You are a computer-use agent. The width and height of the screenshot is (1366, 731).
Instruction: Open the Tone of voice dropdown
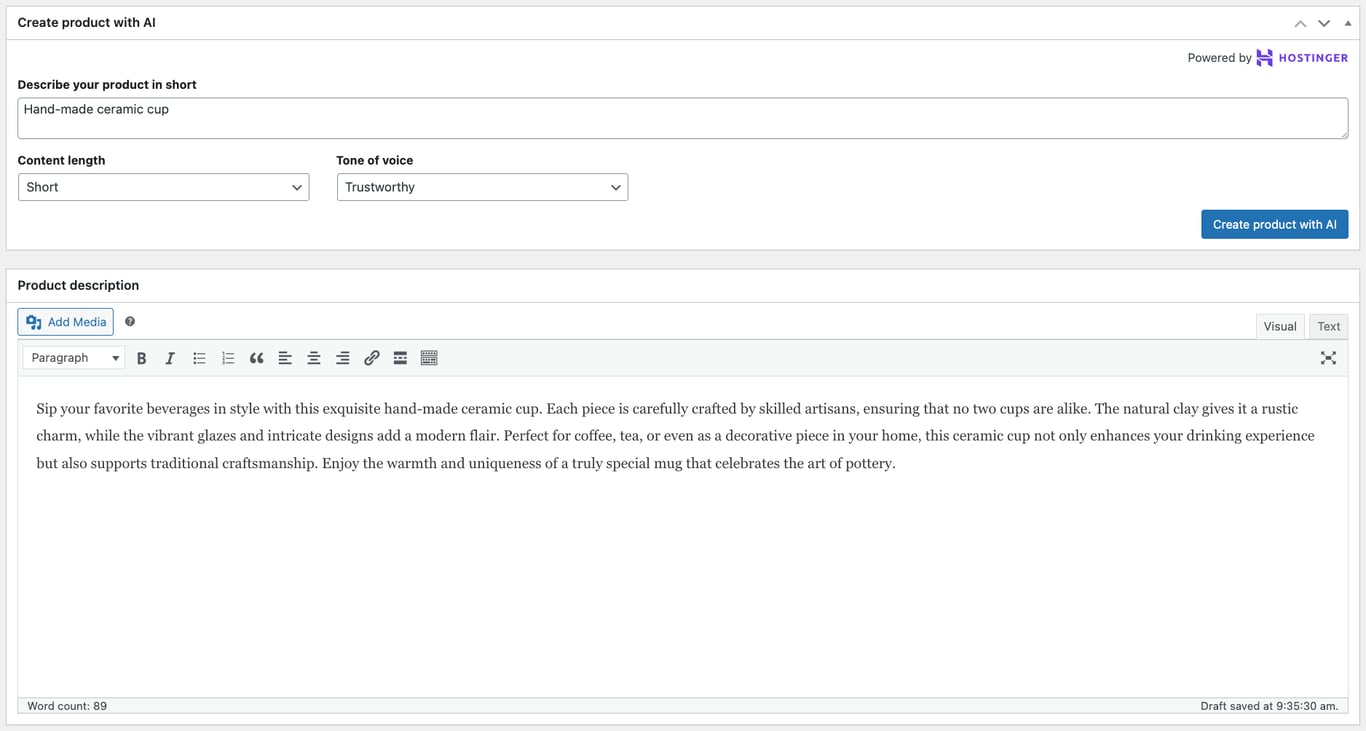pyautogui.click(x=482, y=187)
